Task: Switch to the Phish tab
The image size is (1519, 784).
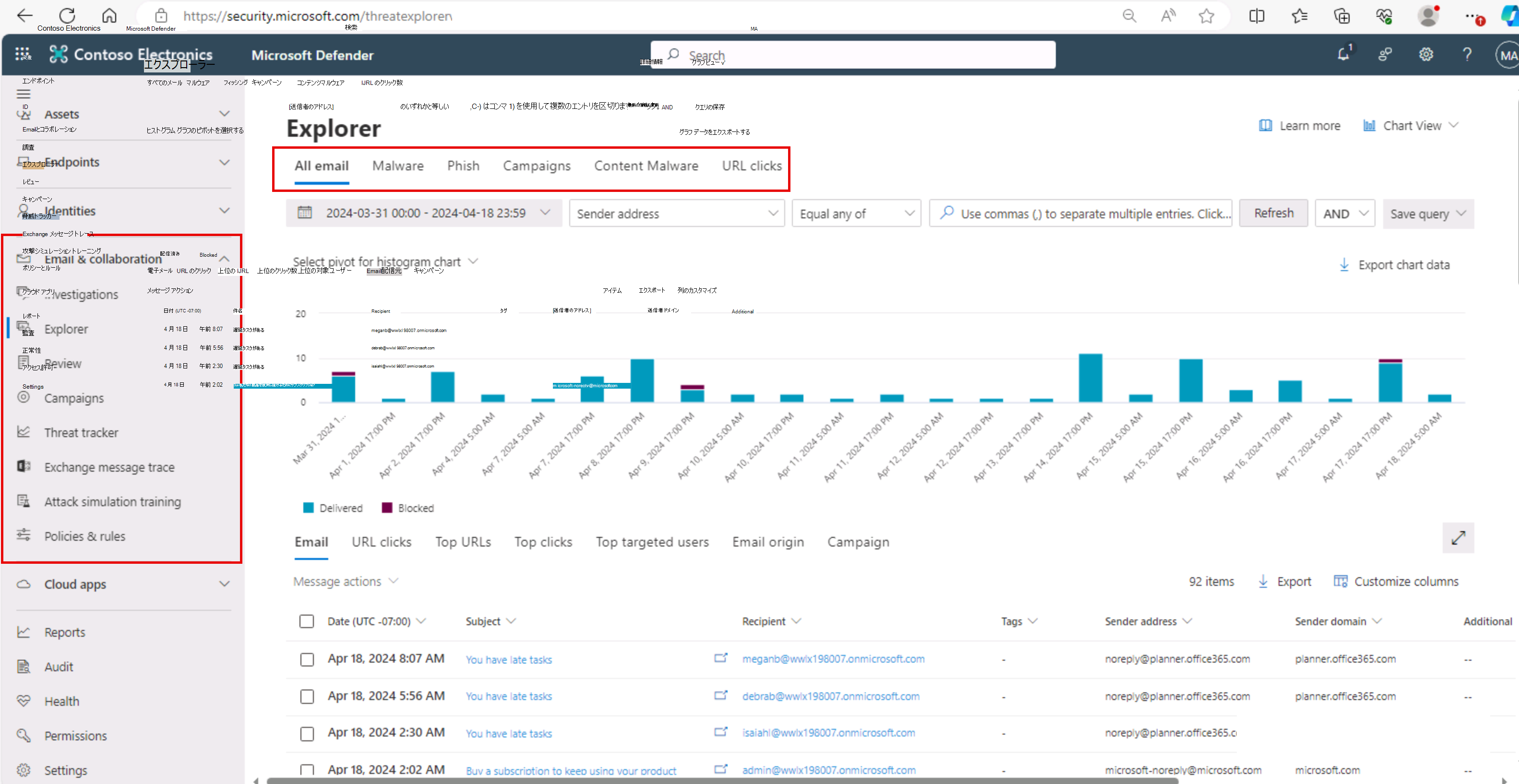Action: pyautogui.click(x=463, y=166)
